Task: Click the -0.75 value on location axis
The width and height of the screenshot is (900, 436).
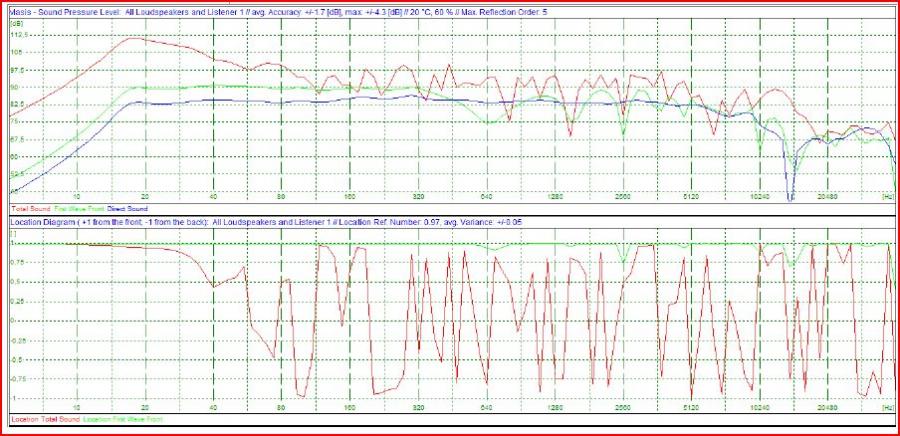Action: (x=18, y=379)
